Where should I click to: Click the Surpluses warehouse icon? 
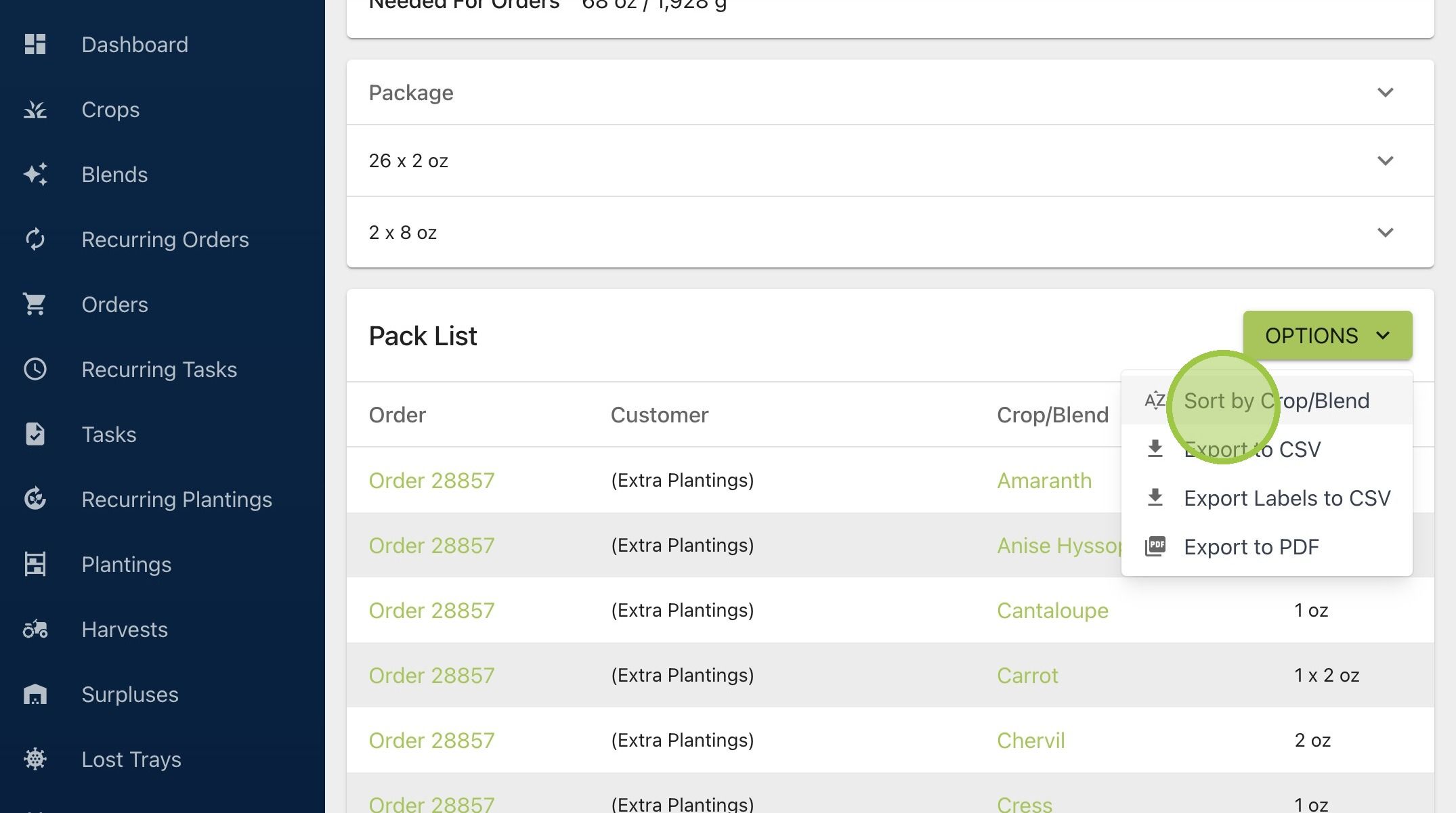click(x=35, y=695)
